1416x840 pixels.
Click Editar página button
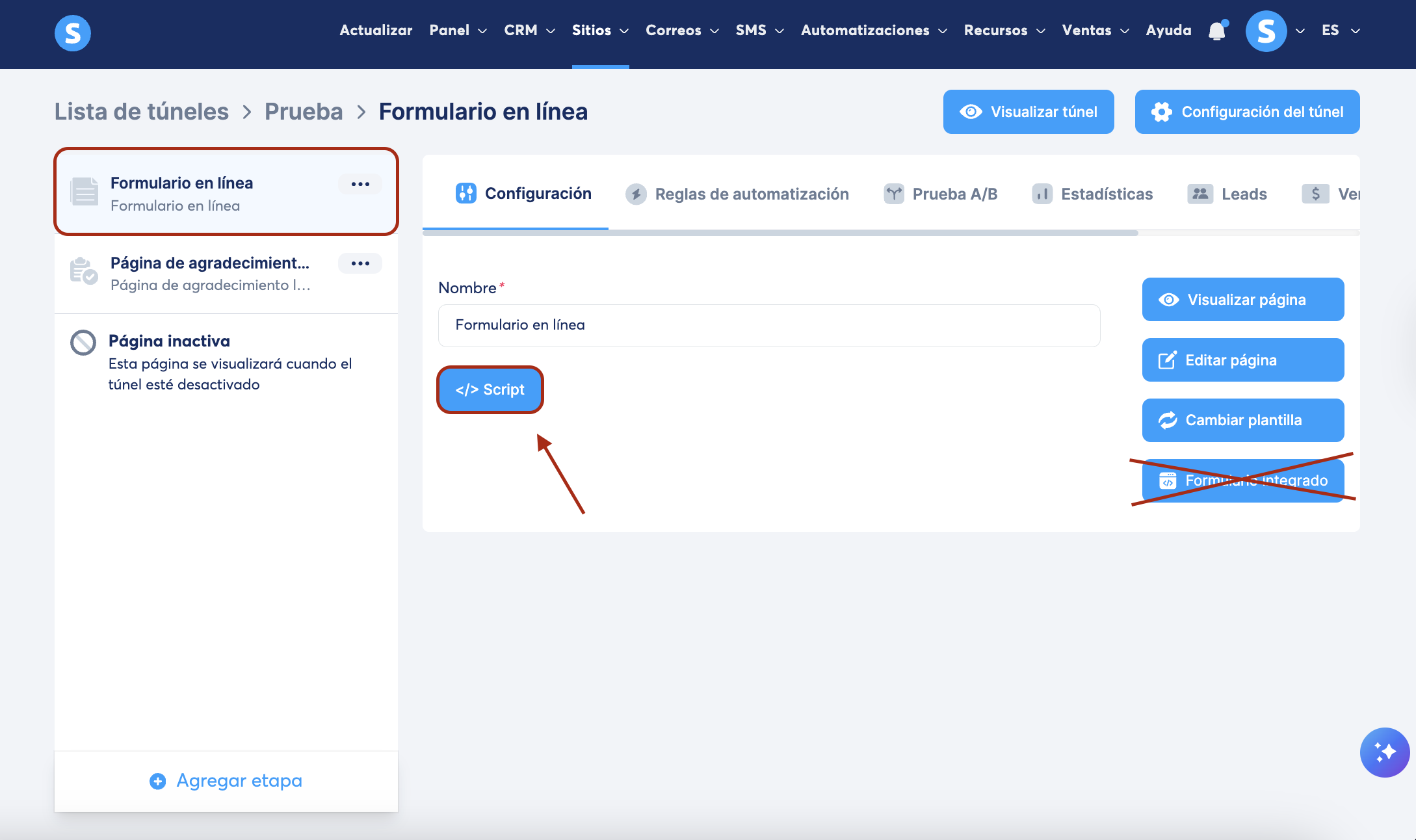pos(1242,360)
